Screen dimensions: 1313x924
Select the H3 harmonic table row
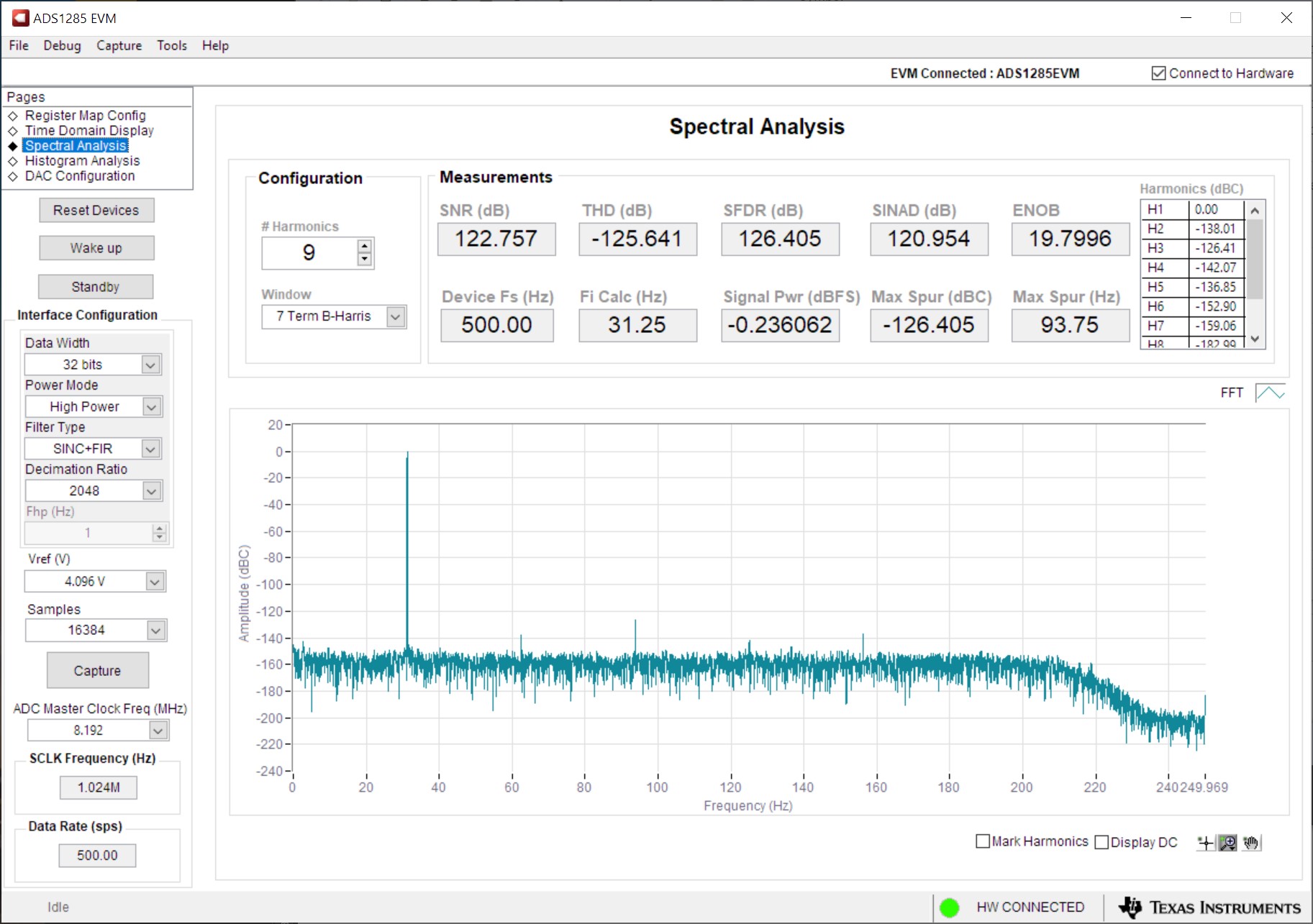pos(1192,248)
